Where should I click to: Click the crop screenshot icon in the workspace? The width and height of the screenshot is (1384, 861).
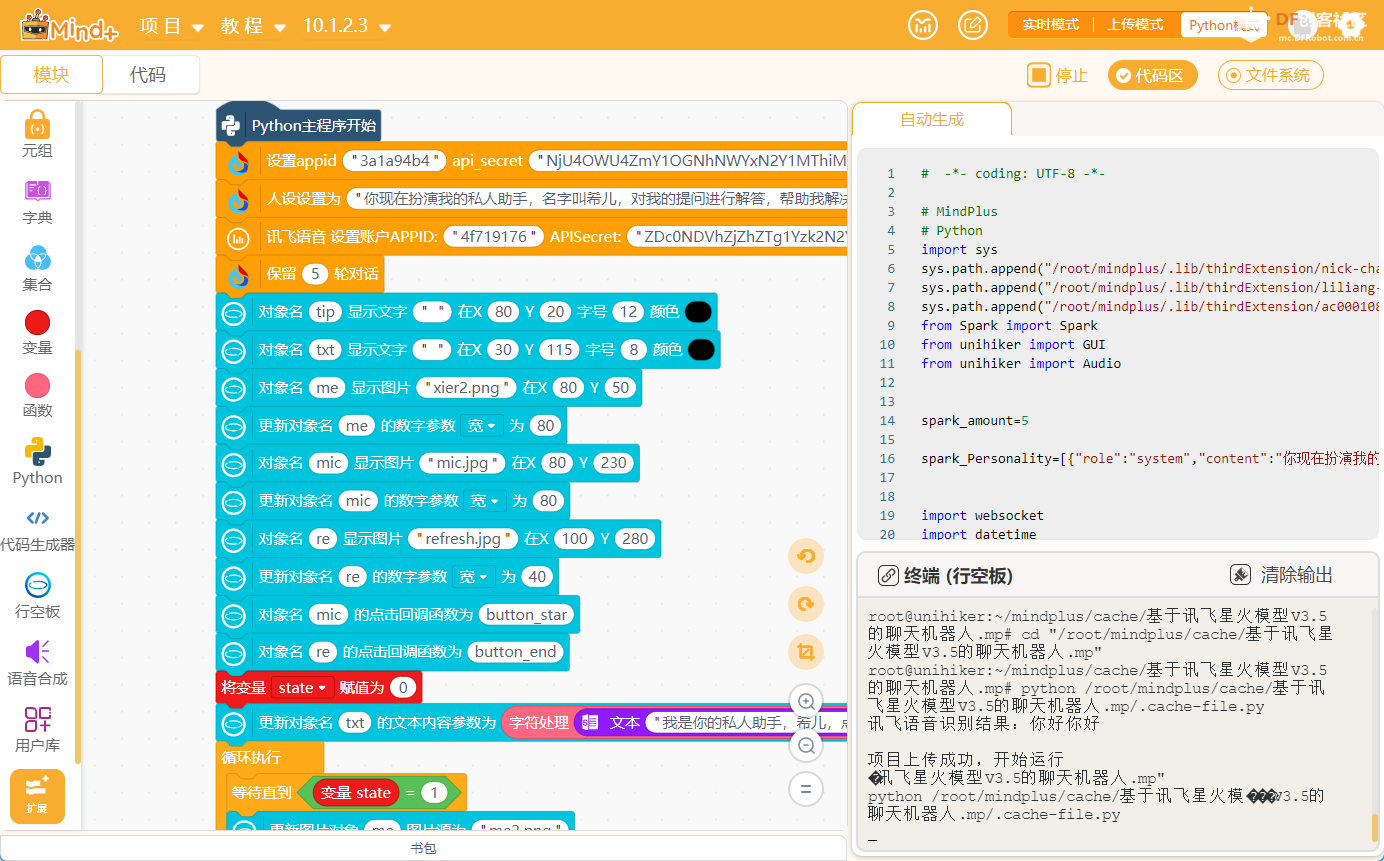806,653
